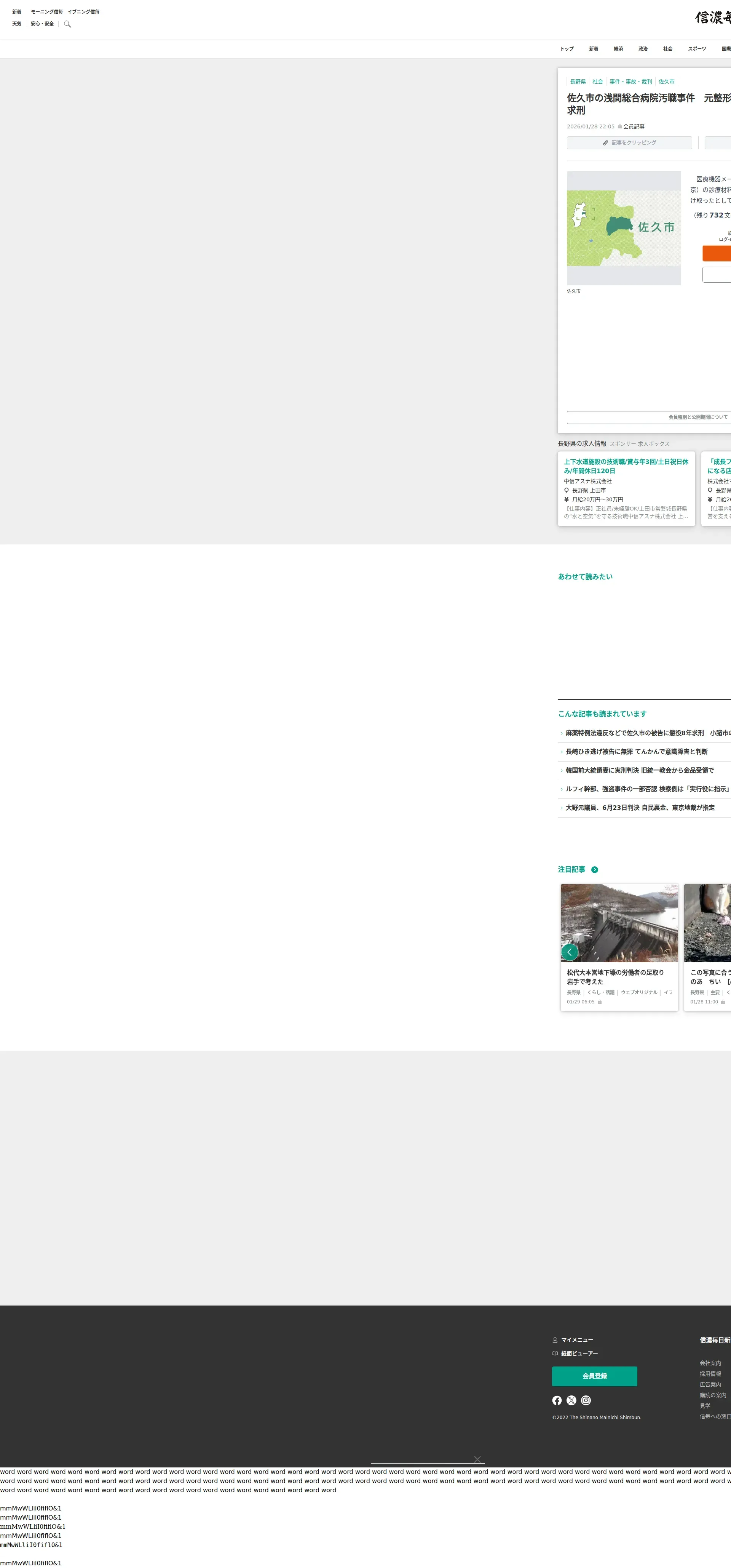Open 紙面ビューアー book icon link
This screenshot has width=731, height=1568.
[555, 1353]
